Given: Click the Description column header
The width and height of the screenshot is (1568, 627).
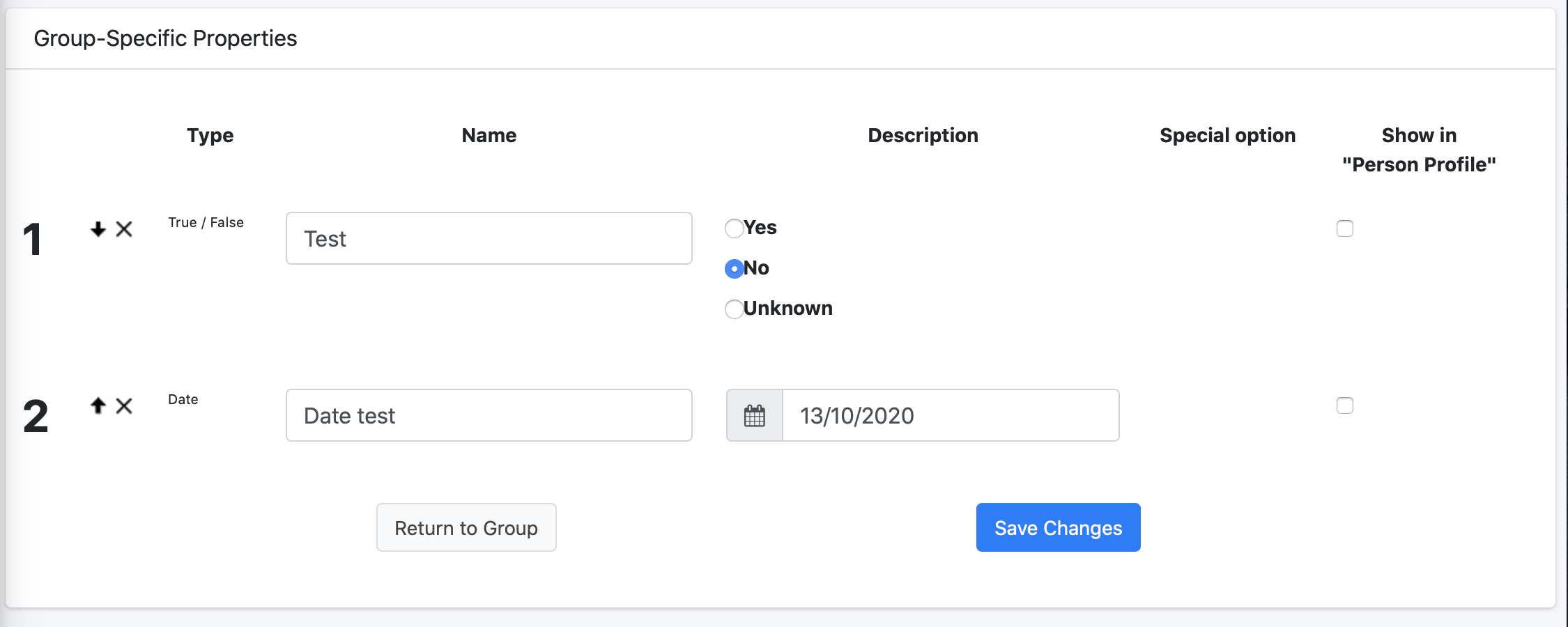Looking at the screenshot, I should pos(923,135).
